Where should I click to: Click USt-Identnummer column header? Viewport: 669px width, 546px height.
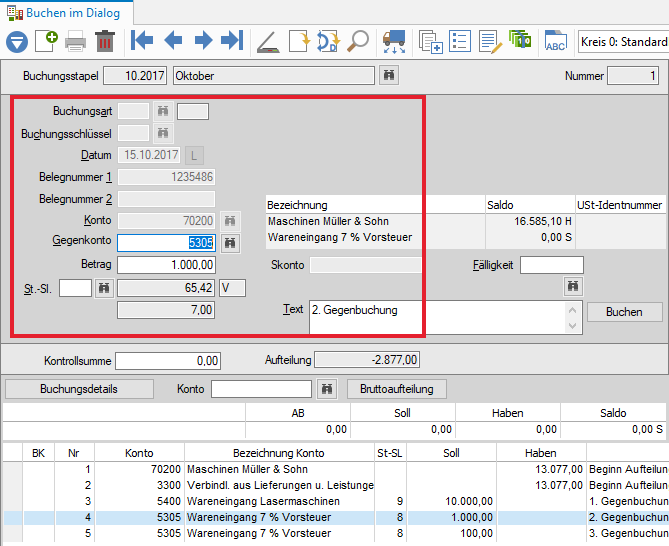point(619,205)
